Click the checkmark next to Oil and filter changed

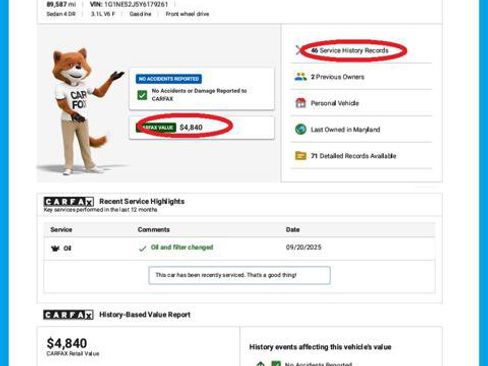tap(143, 248)
